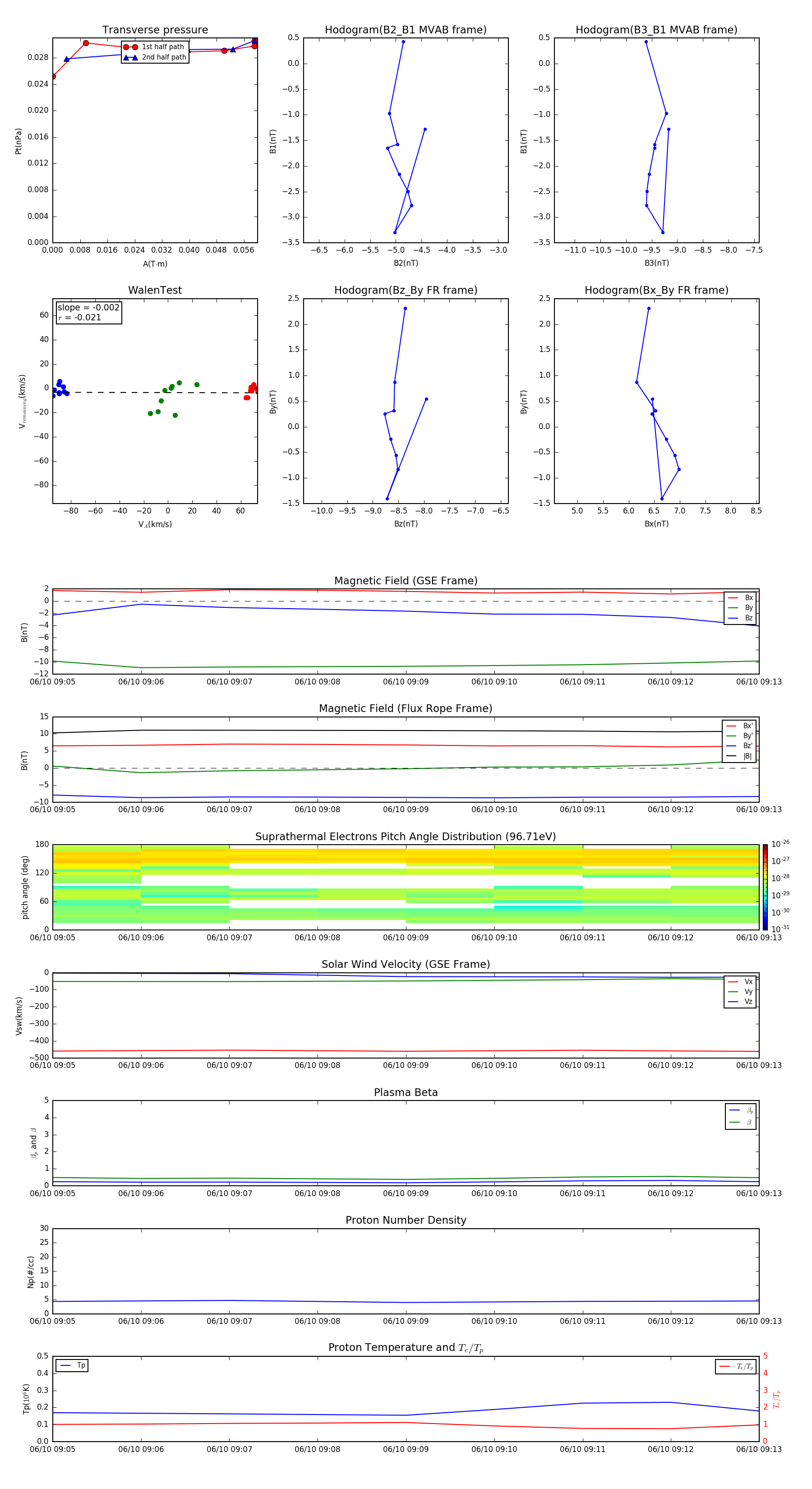Click the 'Hodogram(Bx_By FR frame)' title
The image size is (812, 1489).
[656, 290]
